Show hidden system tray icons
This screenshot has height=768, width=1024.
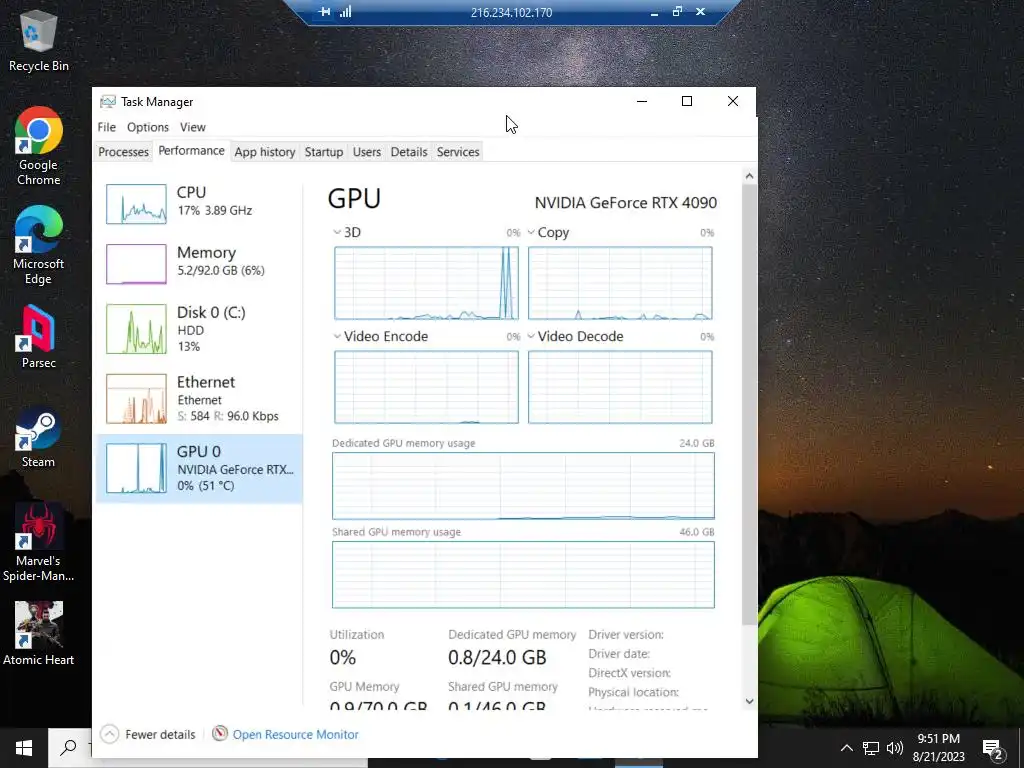pyautogui.click(x=846, y=748)
